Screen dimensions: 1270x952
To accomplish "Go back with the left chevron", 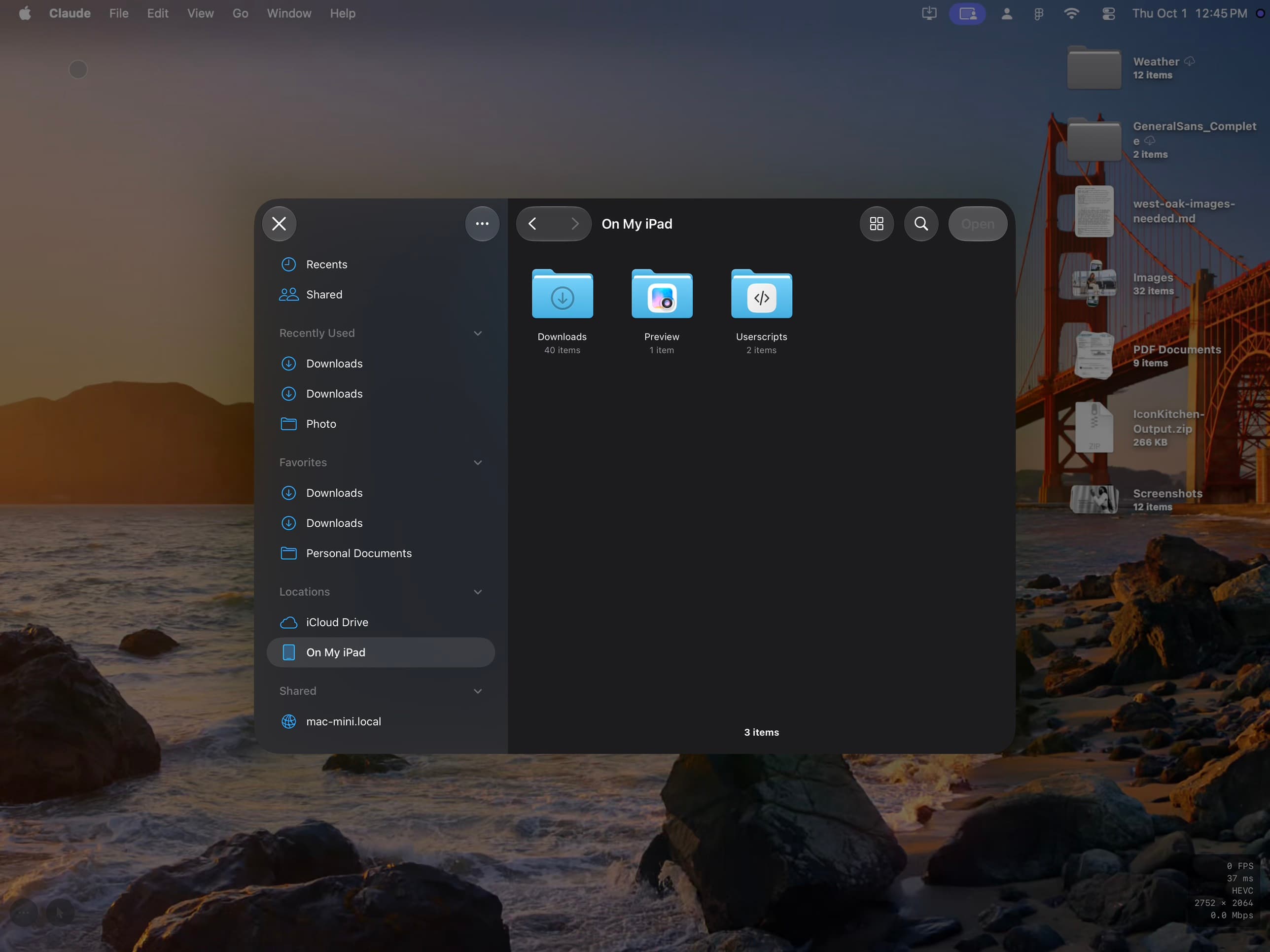I will pyautogui.click(x=533, y=224).
